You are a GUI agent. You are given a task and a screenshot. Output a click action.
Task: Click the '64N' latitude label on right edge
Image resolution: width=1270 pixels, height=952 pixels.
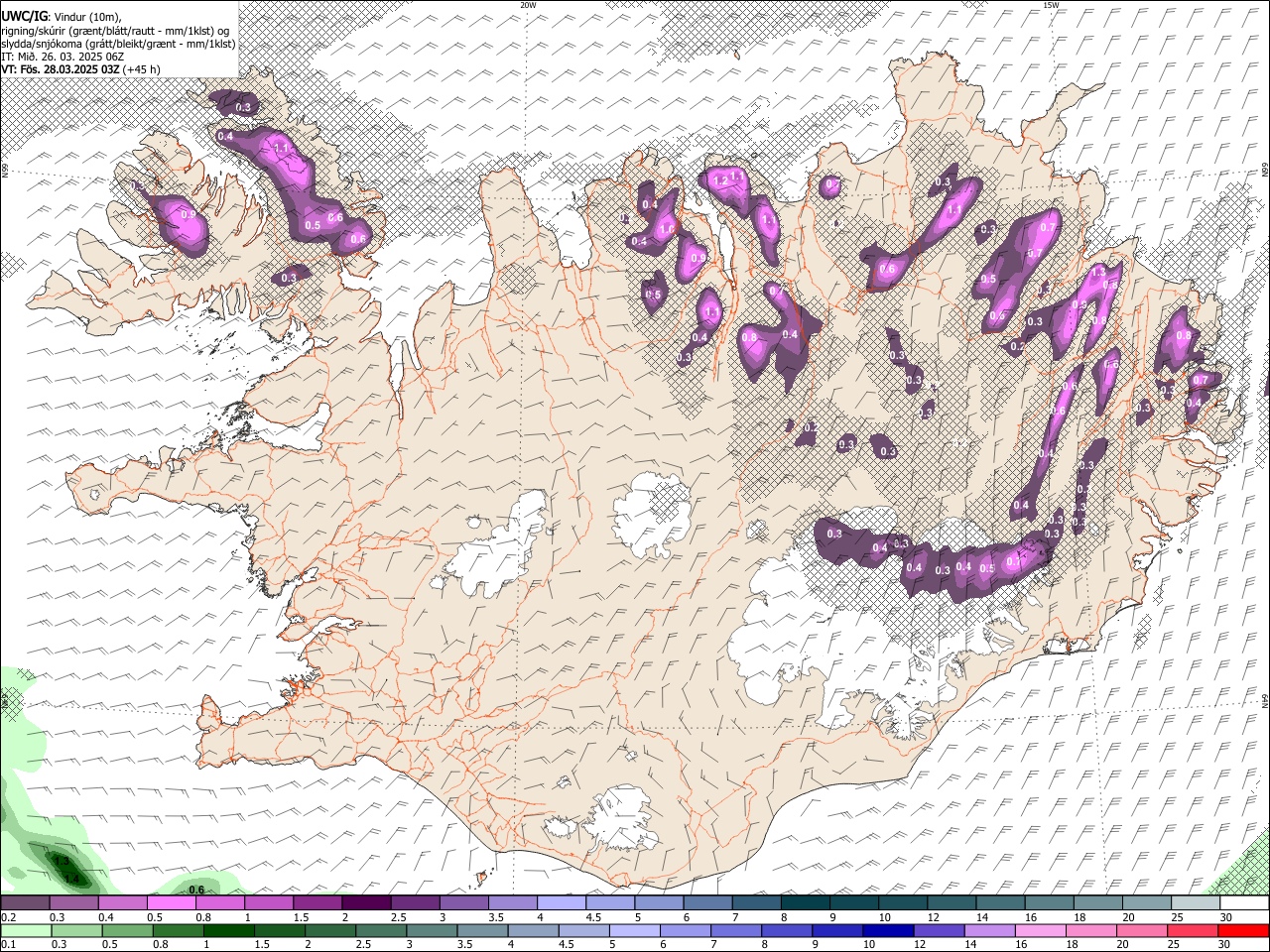1265,699
